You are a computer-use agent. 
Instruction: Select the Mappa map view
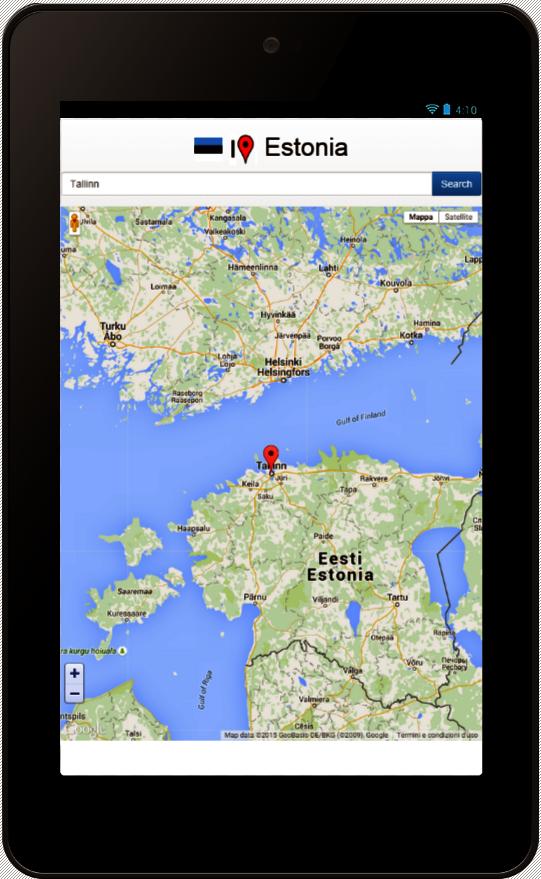click(420, 217)
